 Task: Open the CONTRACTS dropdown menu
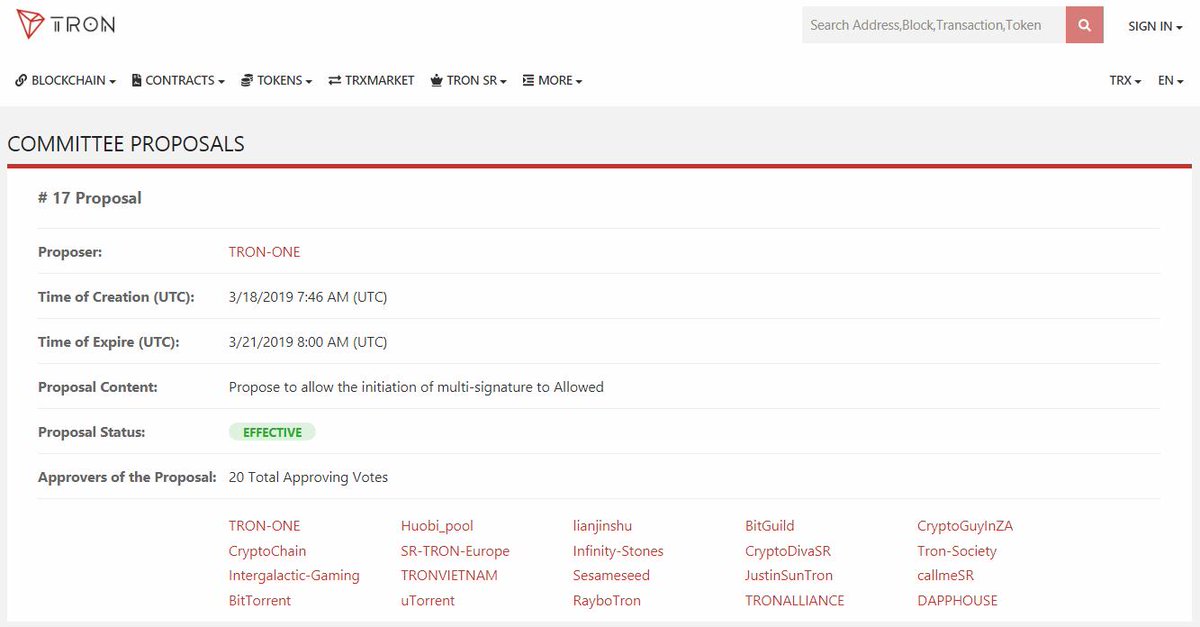[178, 80]
